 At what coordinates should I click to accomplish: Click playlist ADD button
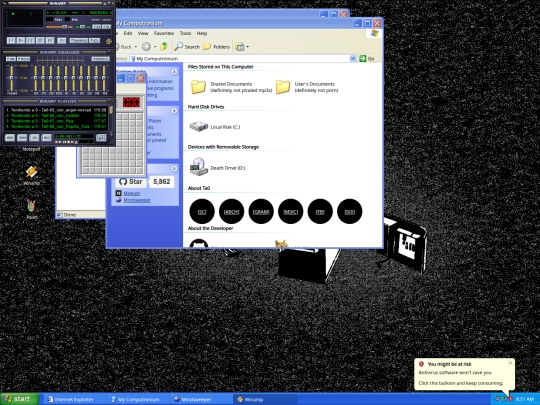coord(10,138)
